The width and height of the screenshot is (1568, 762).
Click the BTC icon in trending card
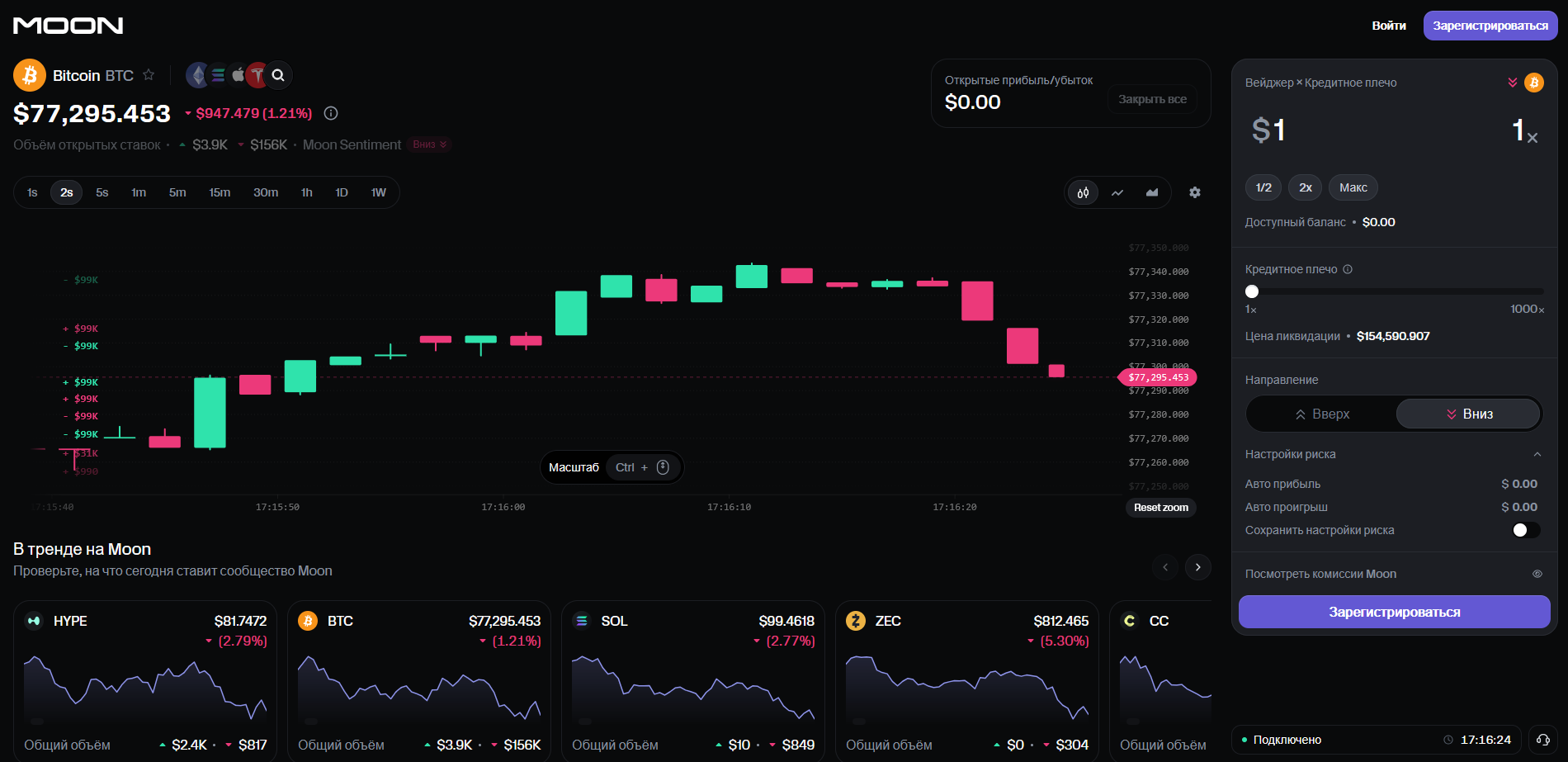[x=308, y=621]
